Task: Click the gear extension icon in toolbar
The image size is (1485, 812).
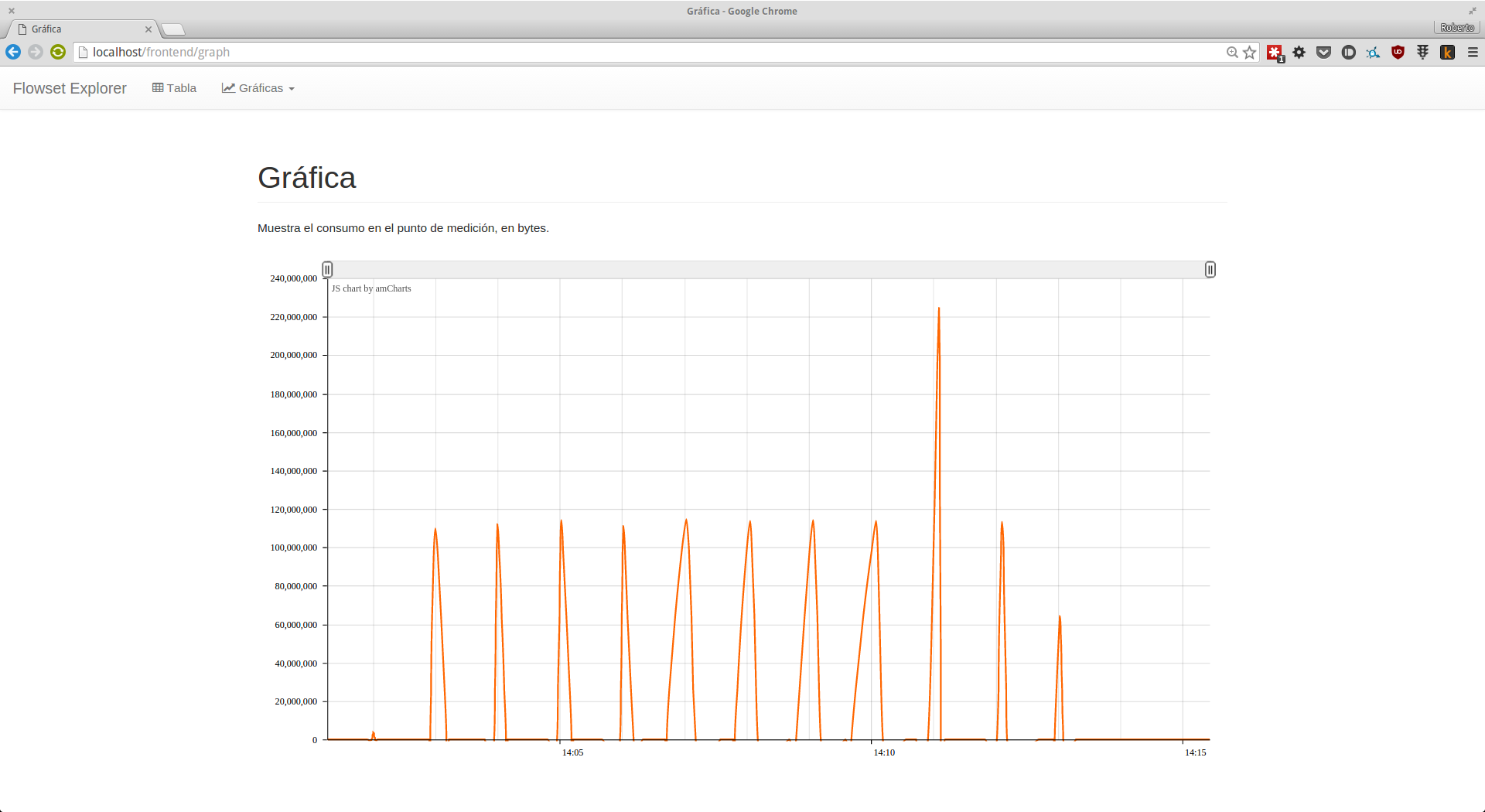Action: [x=1299, y=53]
